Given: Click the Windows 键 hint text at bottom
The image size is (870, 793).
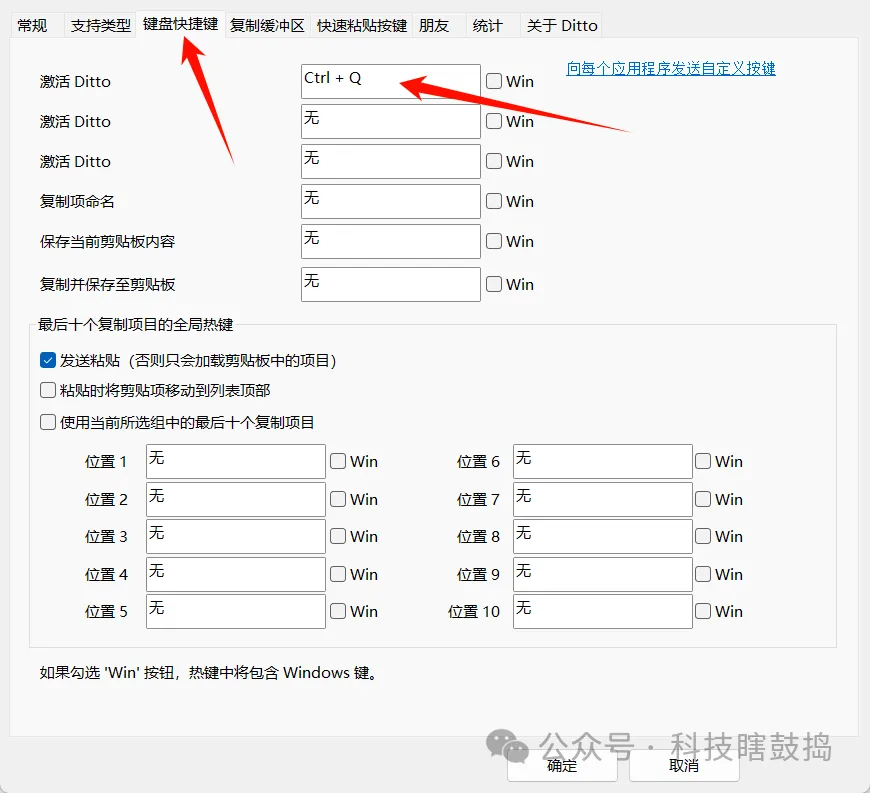Looking at the screenshot, I should (209, 673).
